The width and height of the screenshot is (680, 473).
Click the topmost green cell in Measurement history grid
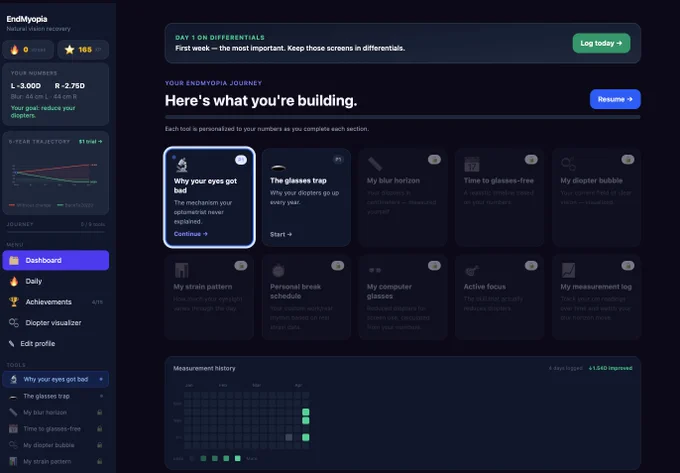tap(306, 412)
